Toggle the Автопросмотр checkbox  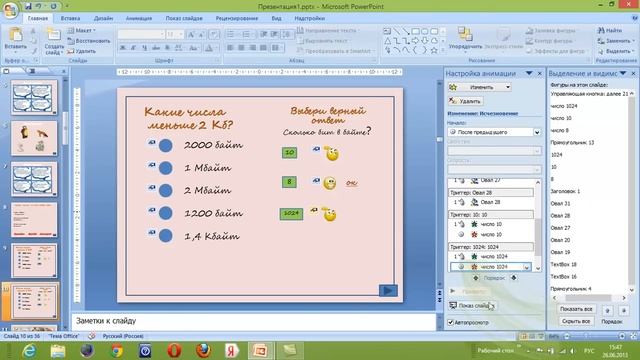click(x=451, y=322)
